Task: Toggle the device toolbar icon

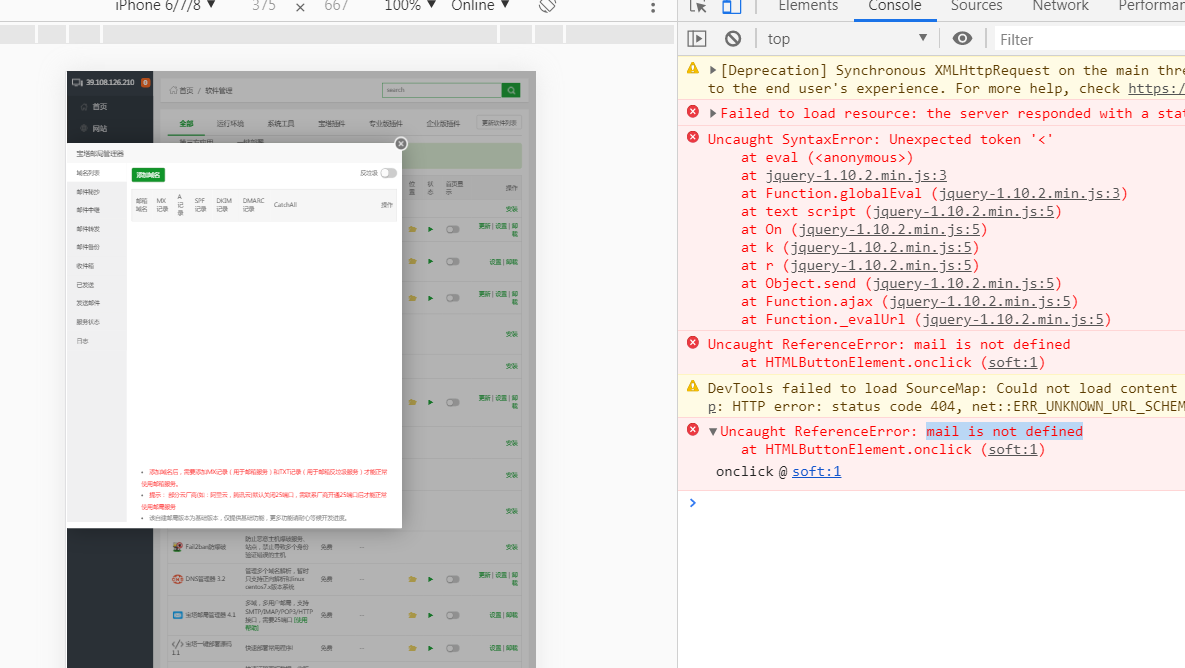Action: pos(731,6)
